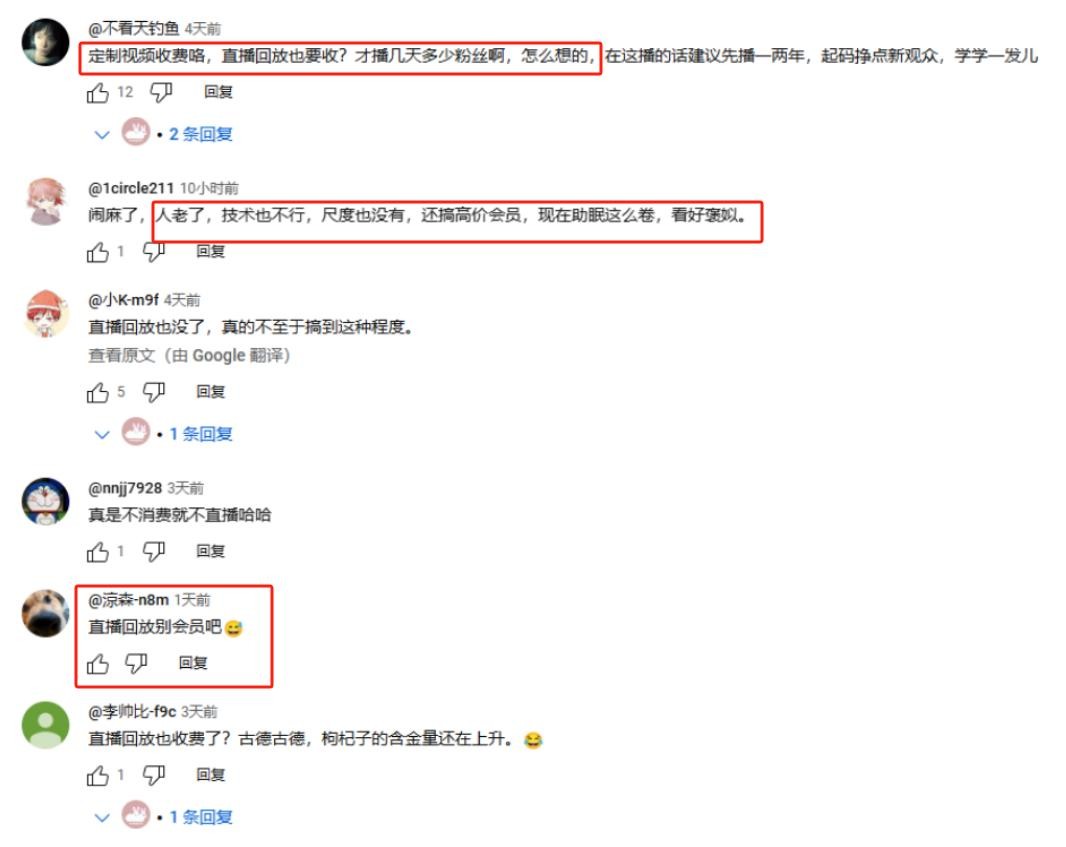The width and height of the screenshot is (1066, 847).
Task: Like the comment by @nnjj7928
Action: pos(98,552)
